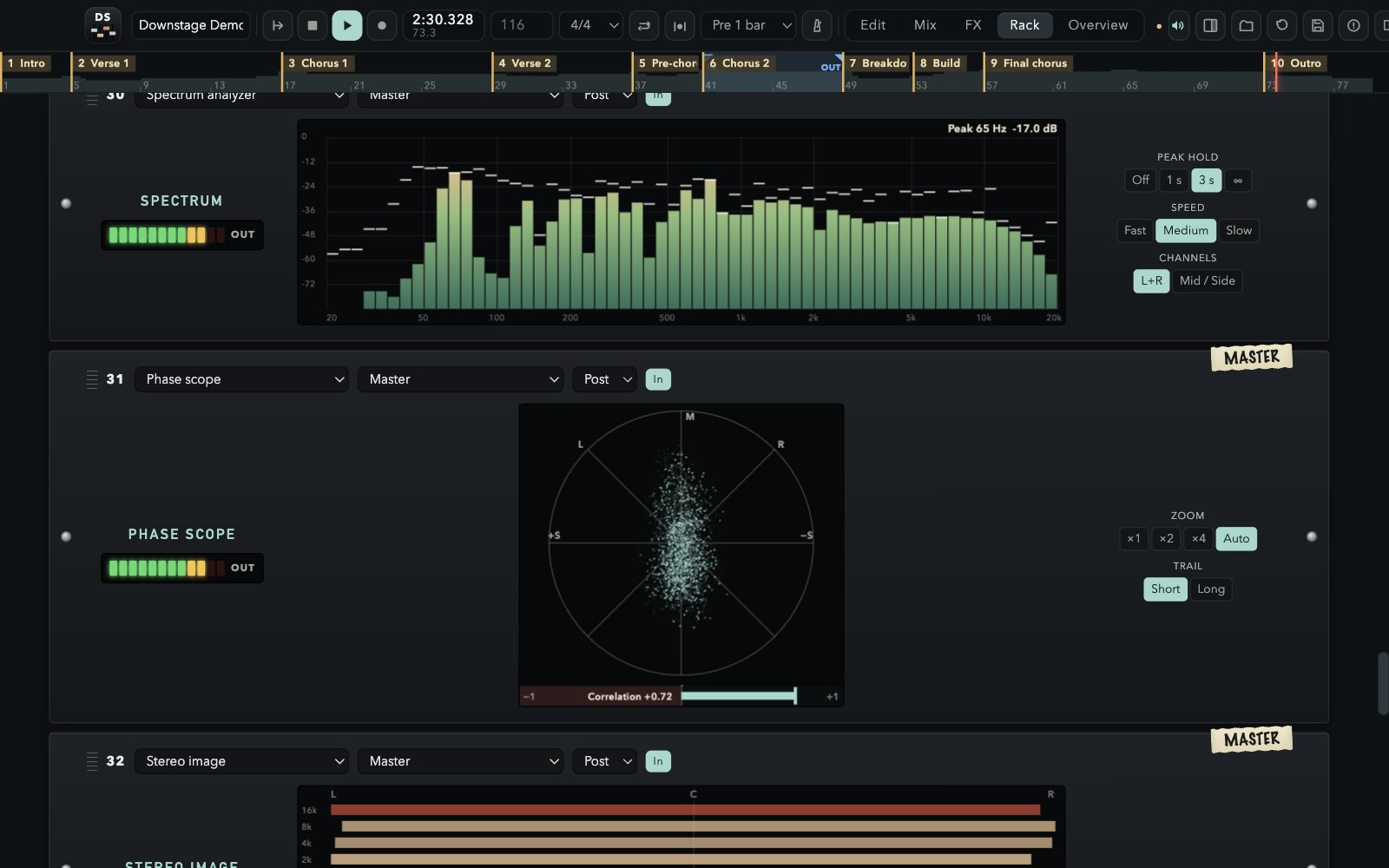Click the vertical scrollbar thumb of the rack
The height and width of the screenshot is (868, 1389).
click(x=1383, y=683)
